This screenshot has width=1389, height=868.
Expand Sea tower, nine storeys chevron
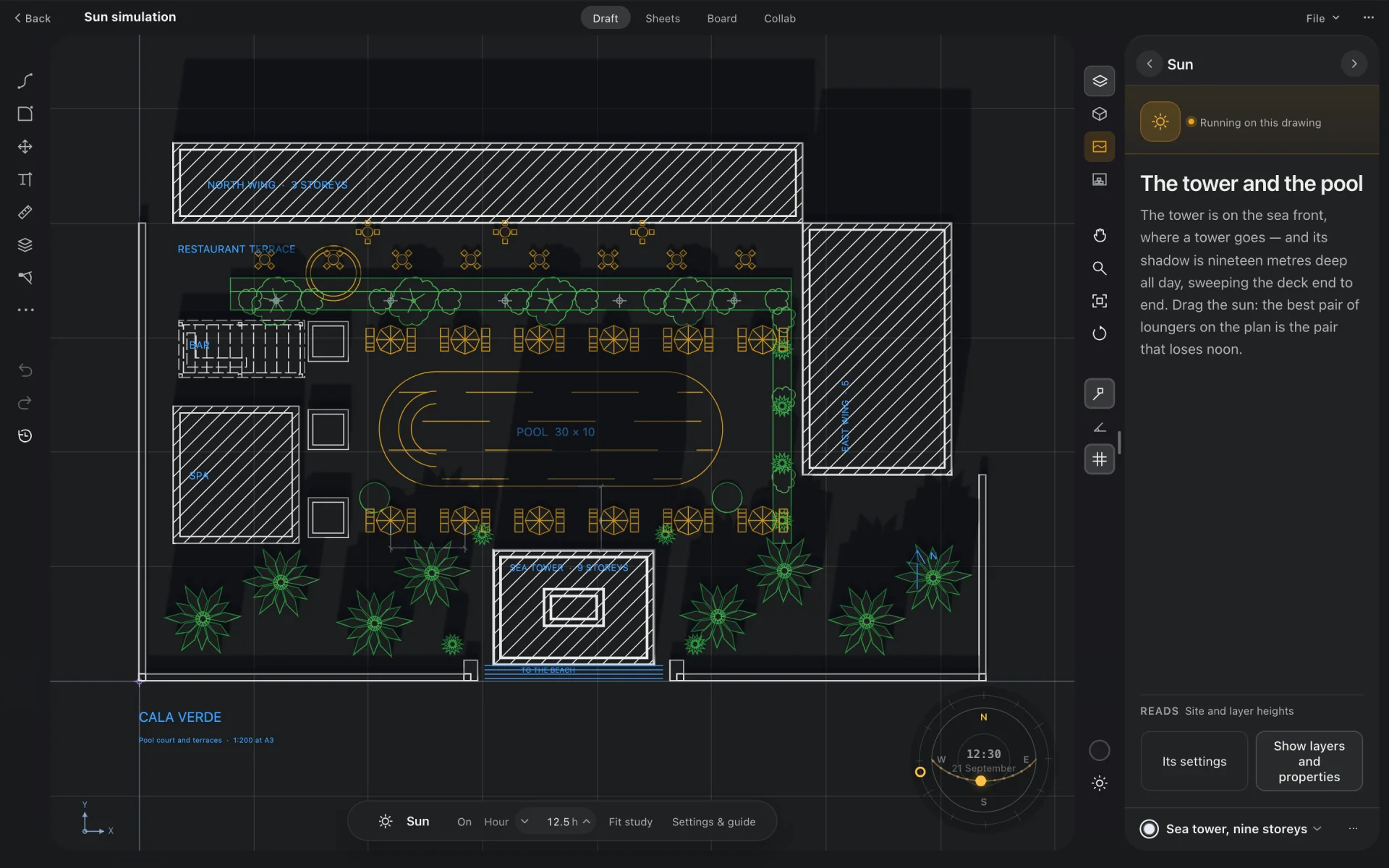(x=1317, y=829)
